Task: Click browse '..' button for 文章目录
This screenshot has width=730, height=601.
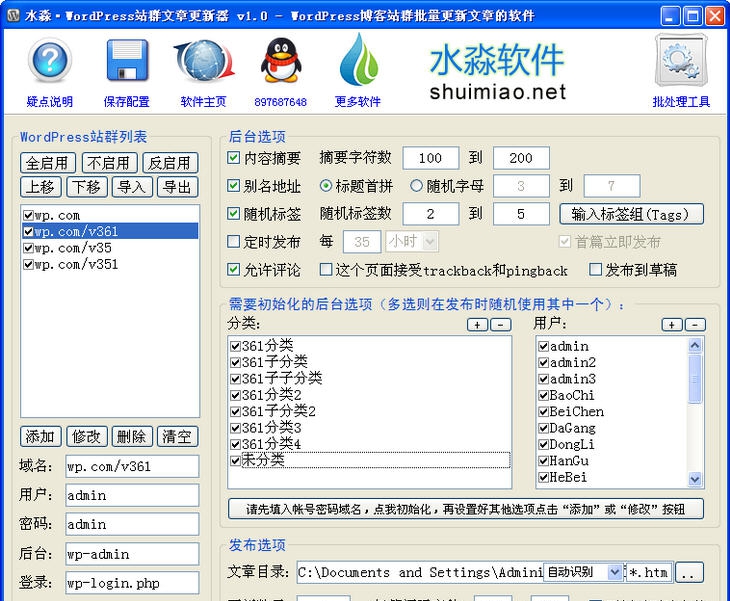Action: click(689, 573)
